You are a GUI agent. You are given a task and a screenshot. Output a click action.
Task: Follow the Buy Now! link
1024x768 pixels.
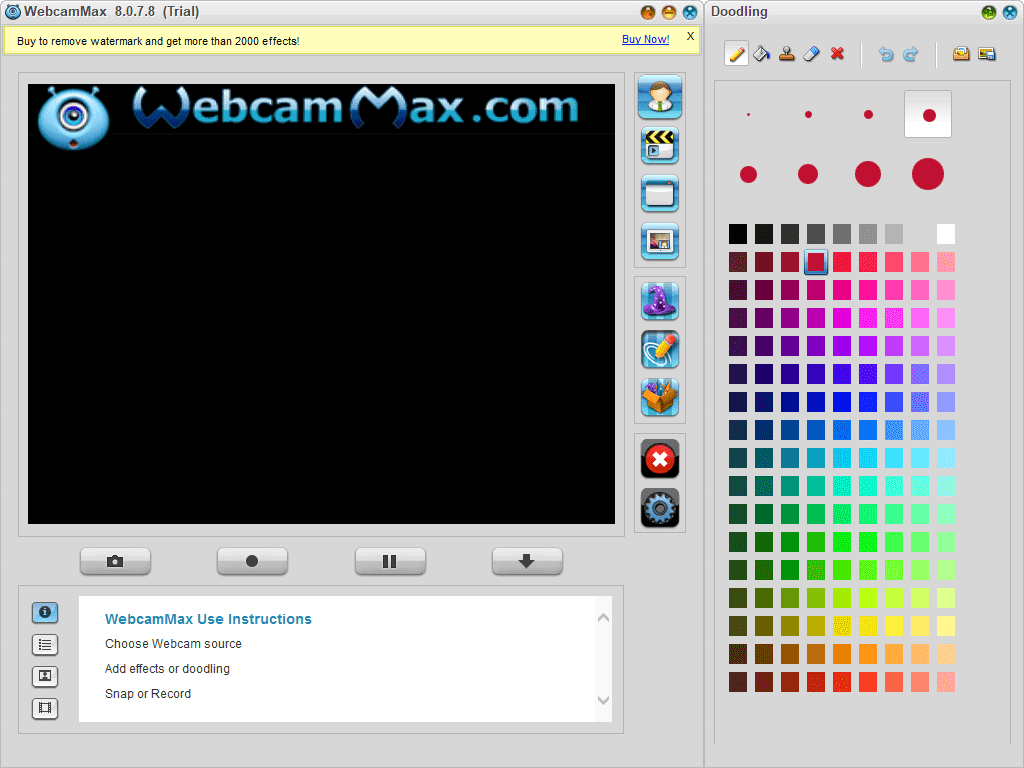pyautogui.click(x=645, y=39)
